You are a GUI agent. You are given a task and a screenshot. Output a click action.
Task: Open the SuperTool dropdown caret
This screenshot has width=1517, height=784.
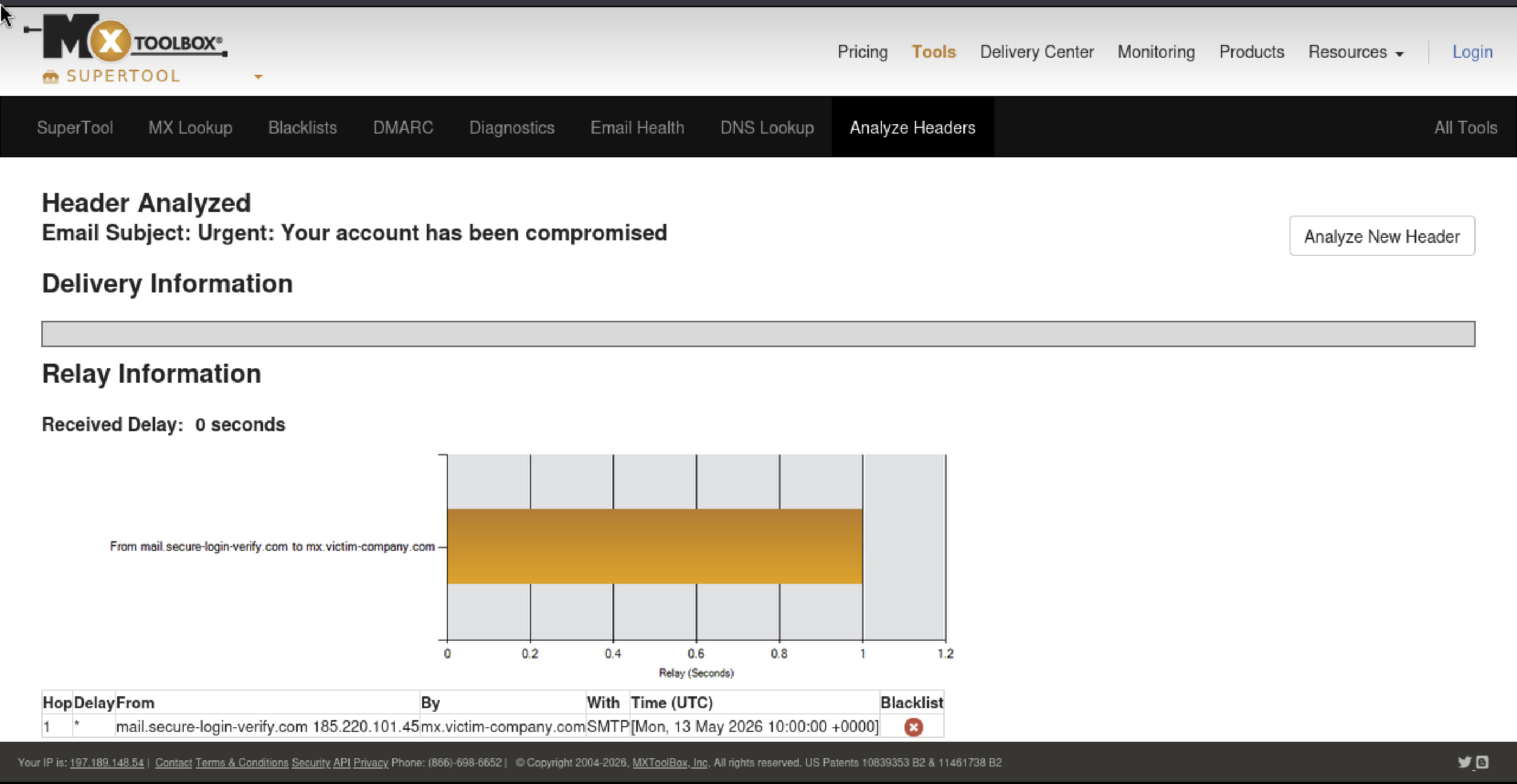[x=258, y=76]
